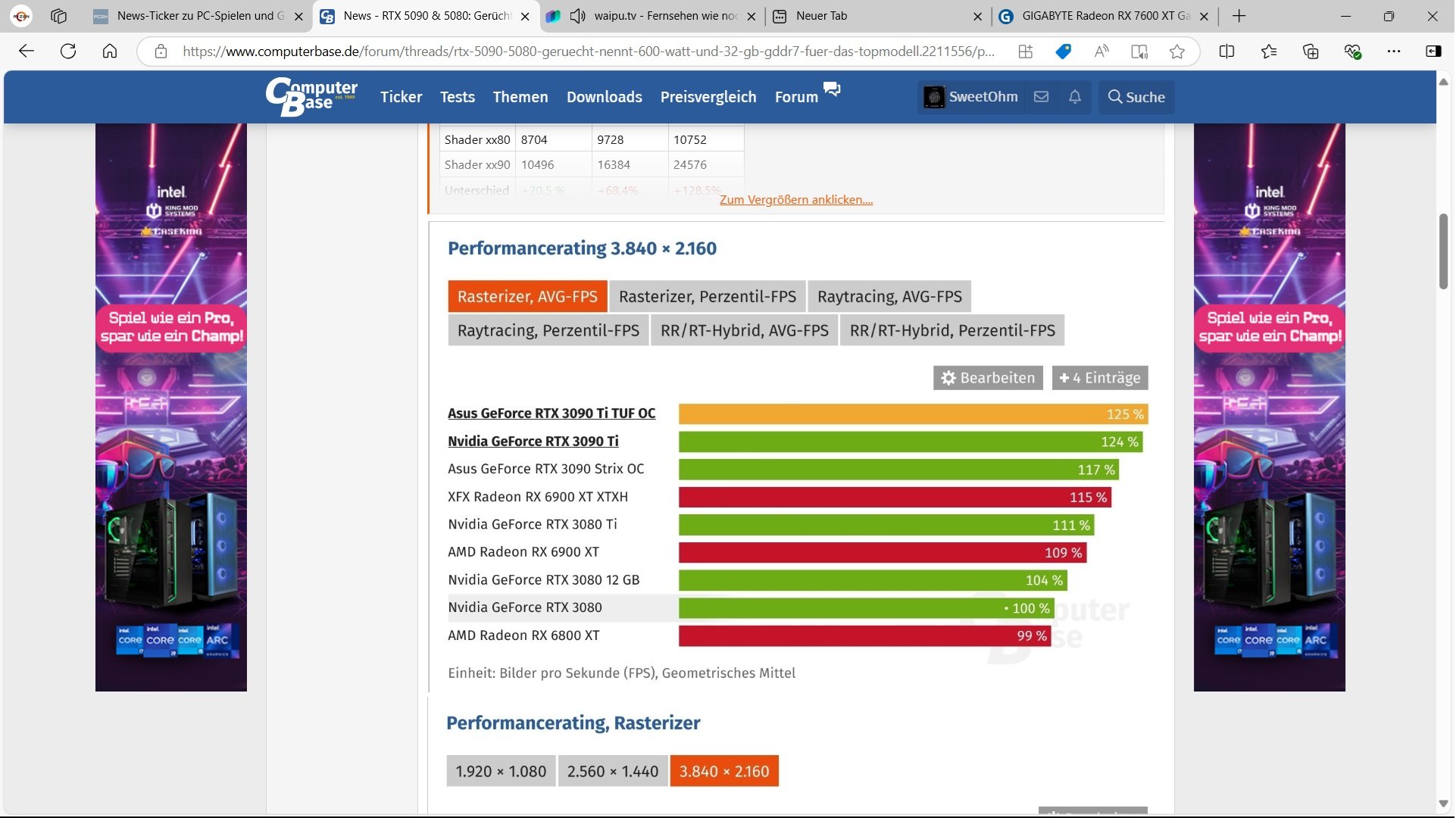The width and height of the screenshot is (1456, 818).
Task: Click the notifications bell icon
Action: tap(1074, 97)
